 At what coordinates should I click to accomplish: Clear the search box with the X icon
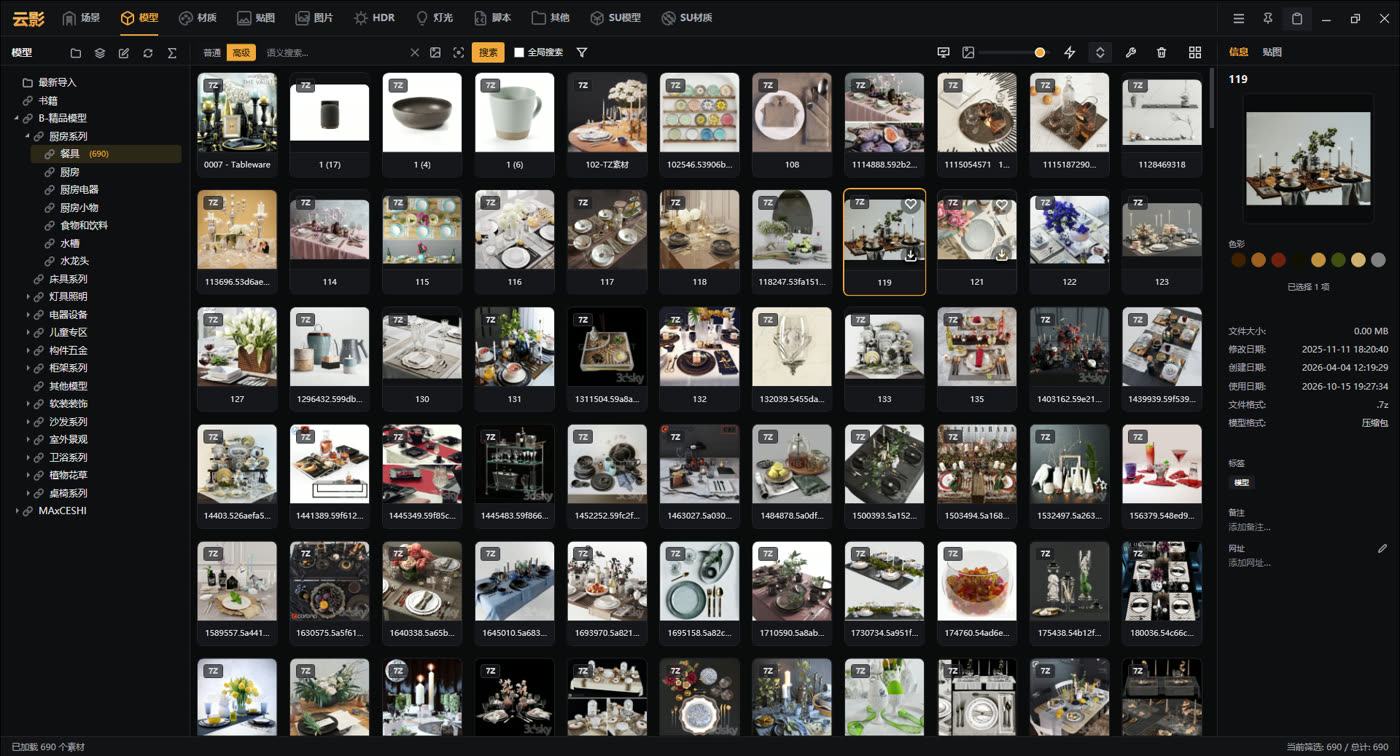click(x=415, y=53)
